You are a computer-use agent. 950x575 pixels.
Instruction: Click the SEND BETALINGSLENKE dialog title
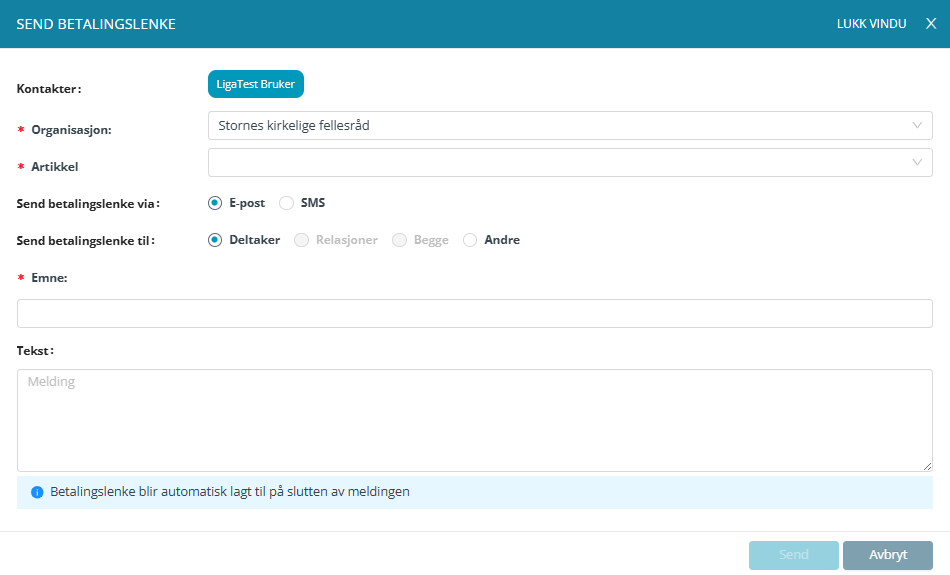click(x=96, y=24)
